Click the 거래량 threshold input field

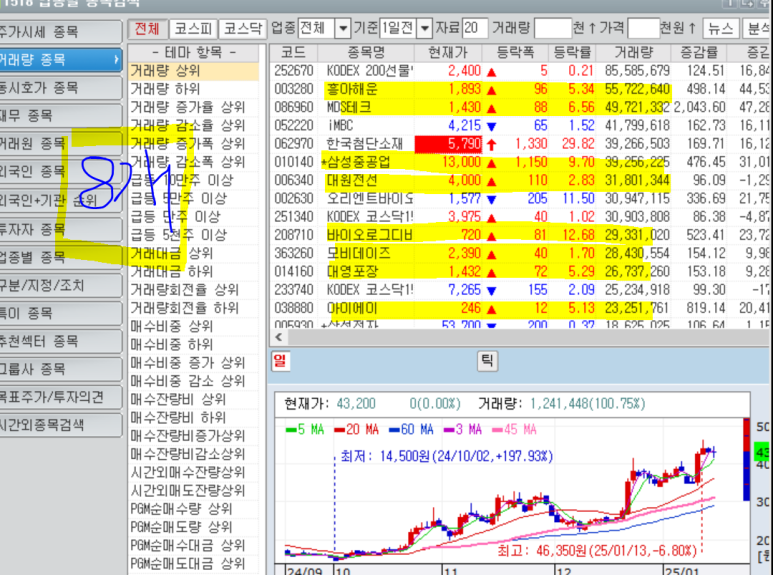point(553,29)
